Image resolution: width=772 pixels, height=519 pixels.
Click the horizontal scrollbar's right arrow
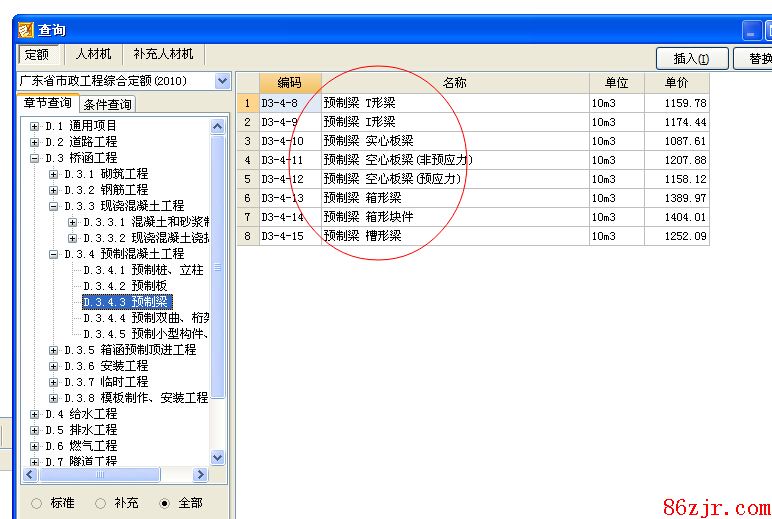click(201, 474)
